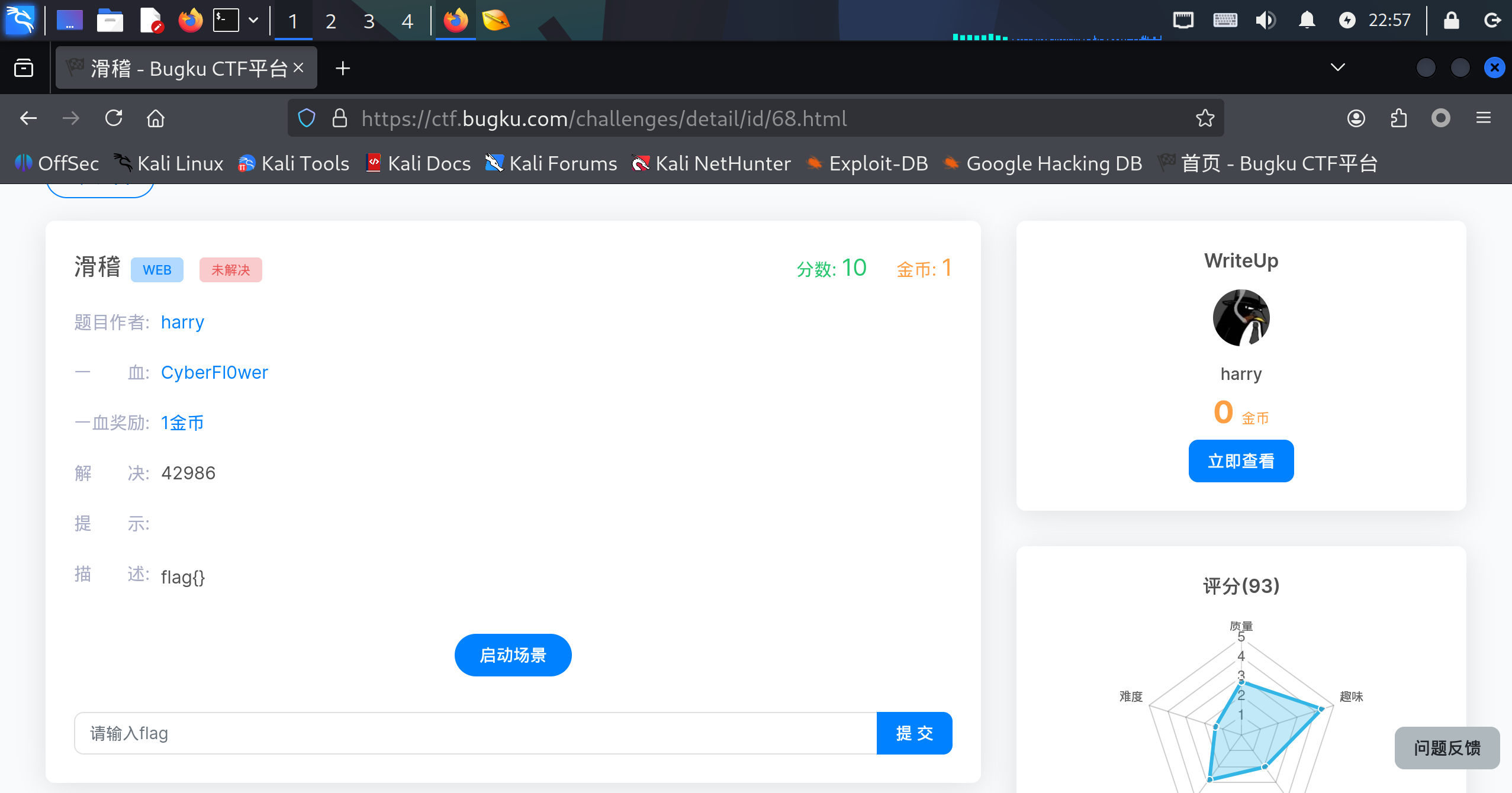Click the URL address bar
Screen dimensions: 1512x793
click(x=755, y=118)
